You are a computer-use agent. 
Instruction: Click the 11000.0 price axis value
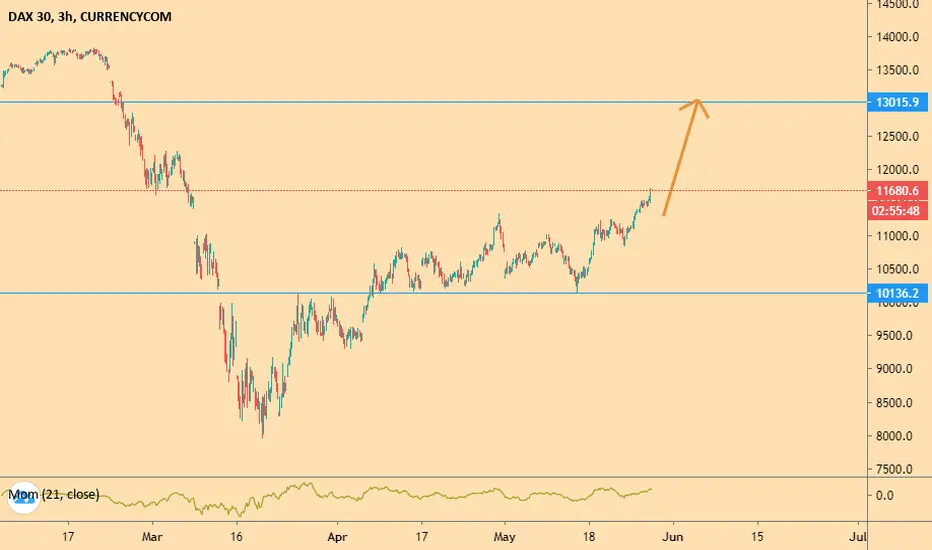(x=898, y=236)
